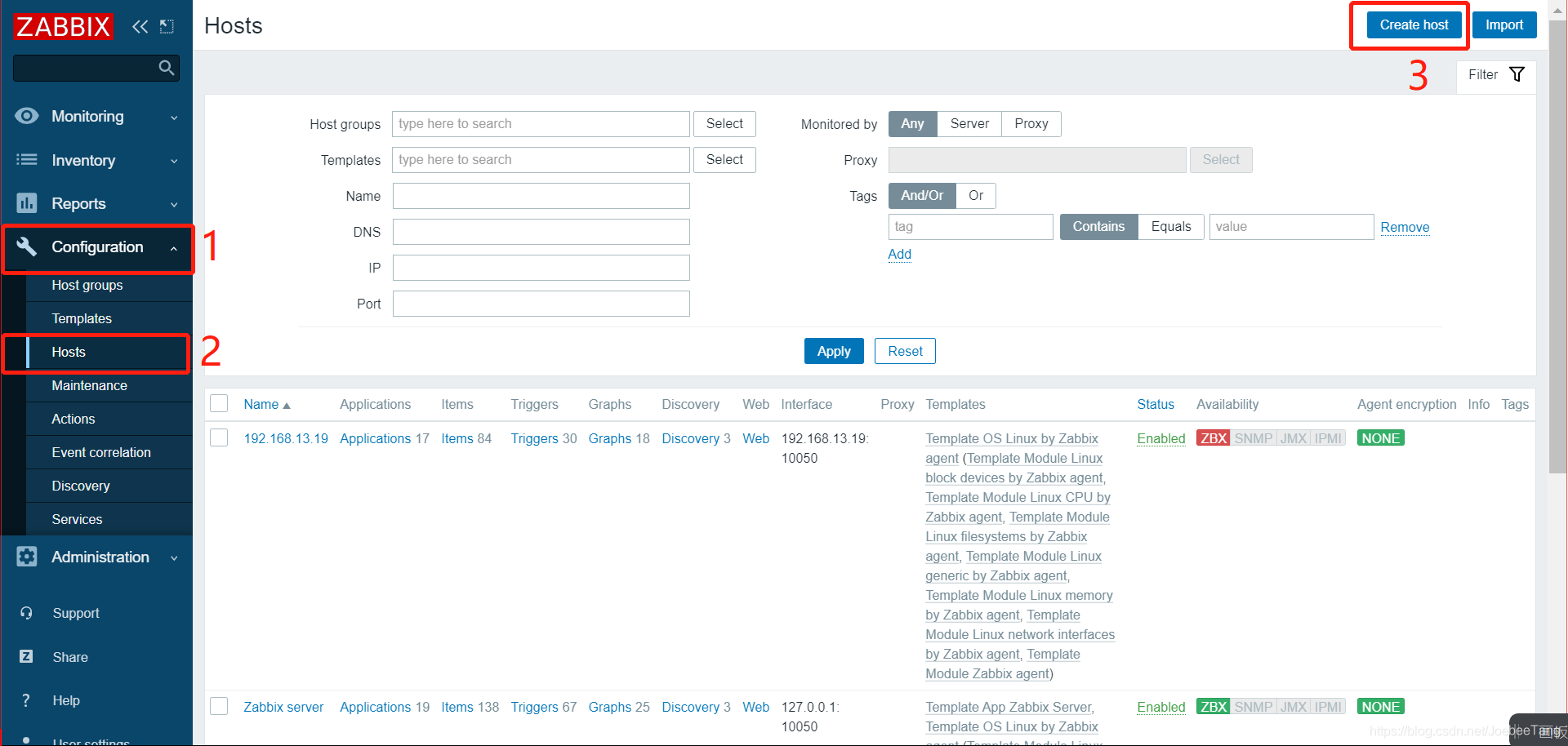The width and height of the screenshot is (1568, 746).
Task: Choose And/Or tag evaluation
Action: pos(922,196)
